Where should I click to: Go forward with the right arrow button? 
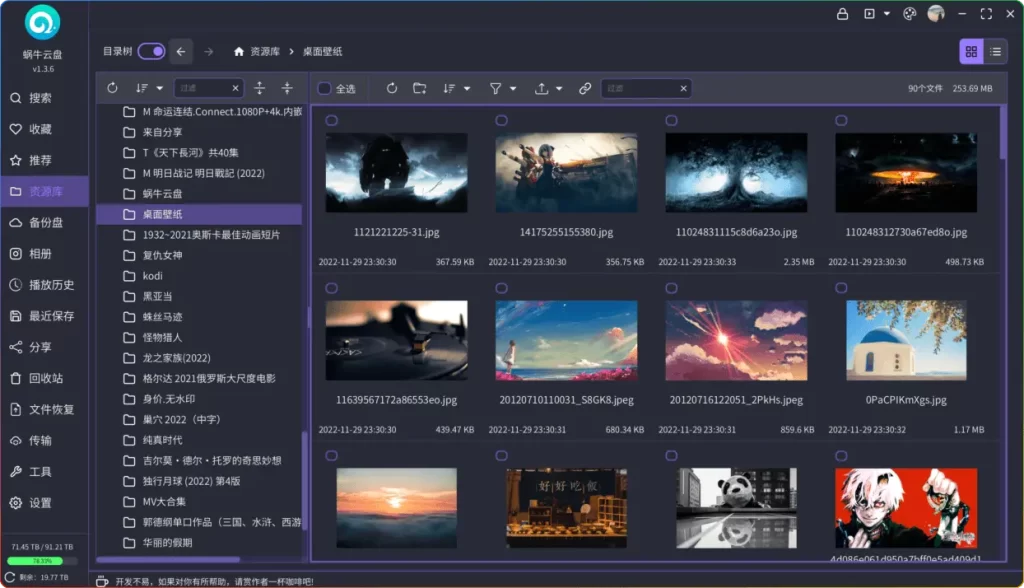point(208,52)
